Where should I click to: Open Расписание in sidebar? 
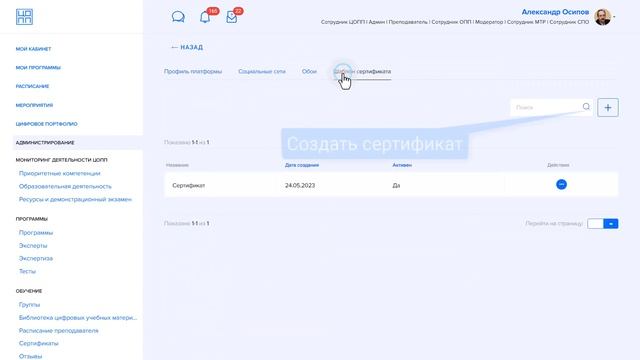(x=32, y=87)
